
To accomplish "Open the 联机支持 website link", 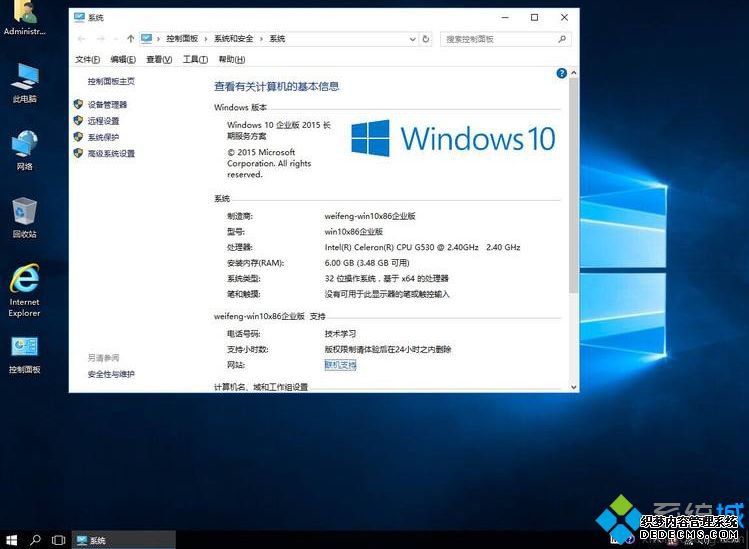I will 340,365.
